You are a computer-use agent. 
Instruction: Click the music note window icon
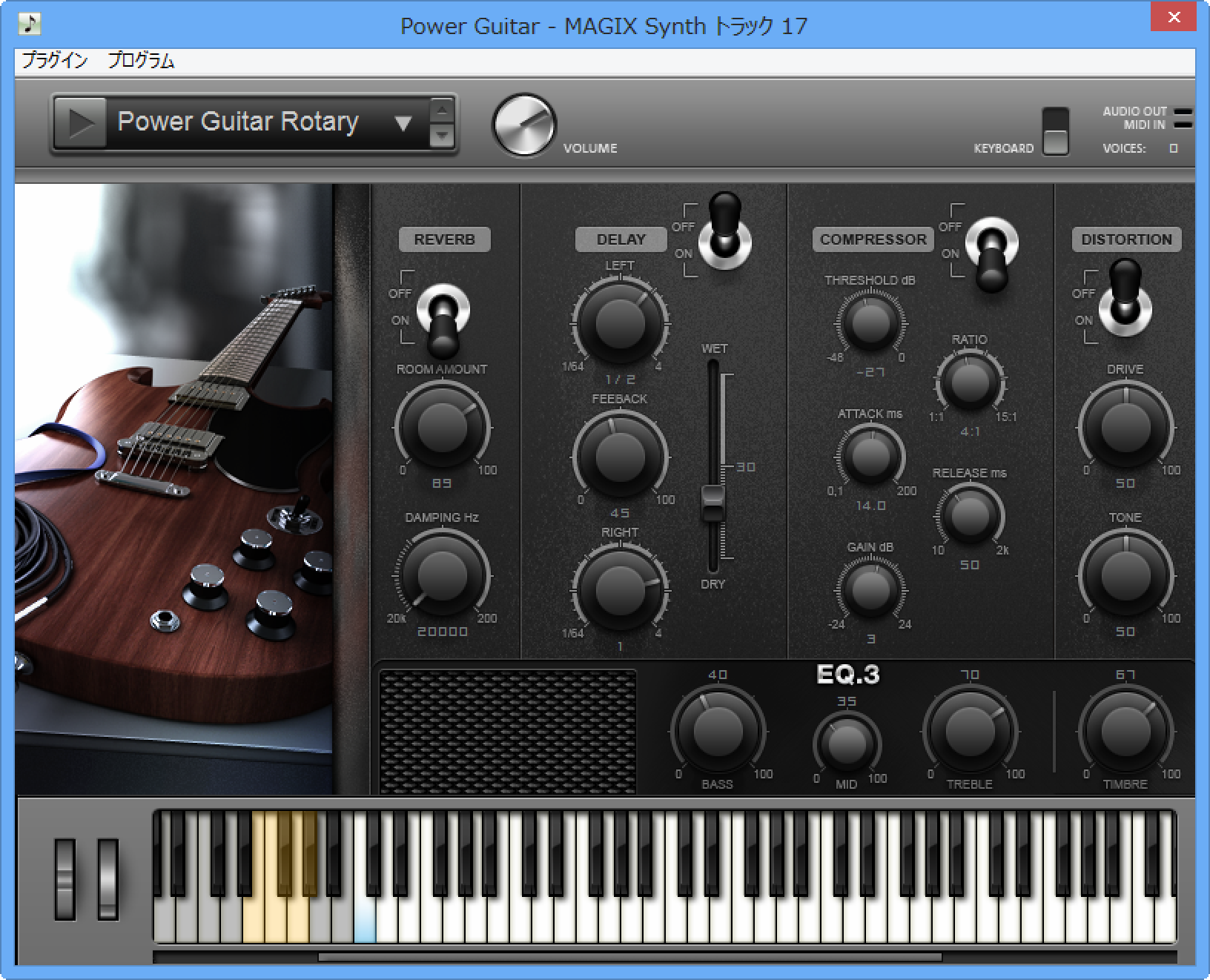(x=30, y=24)
